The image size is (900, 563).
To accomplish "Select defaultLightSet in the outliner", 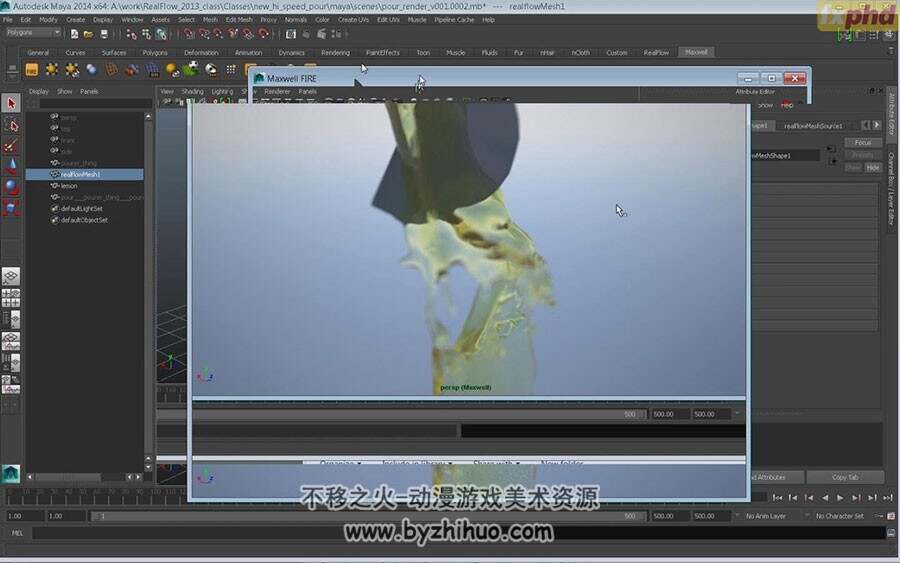I will pos(84,209).
